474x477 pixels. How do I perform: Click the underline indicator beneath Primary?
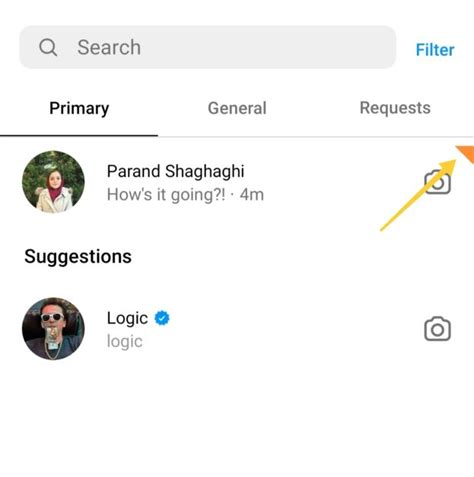point(79,136)
